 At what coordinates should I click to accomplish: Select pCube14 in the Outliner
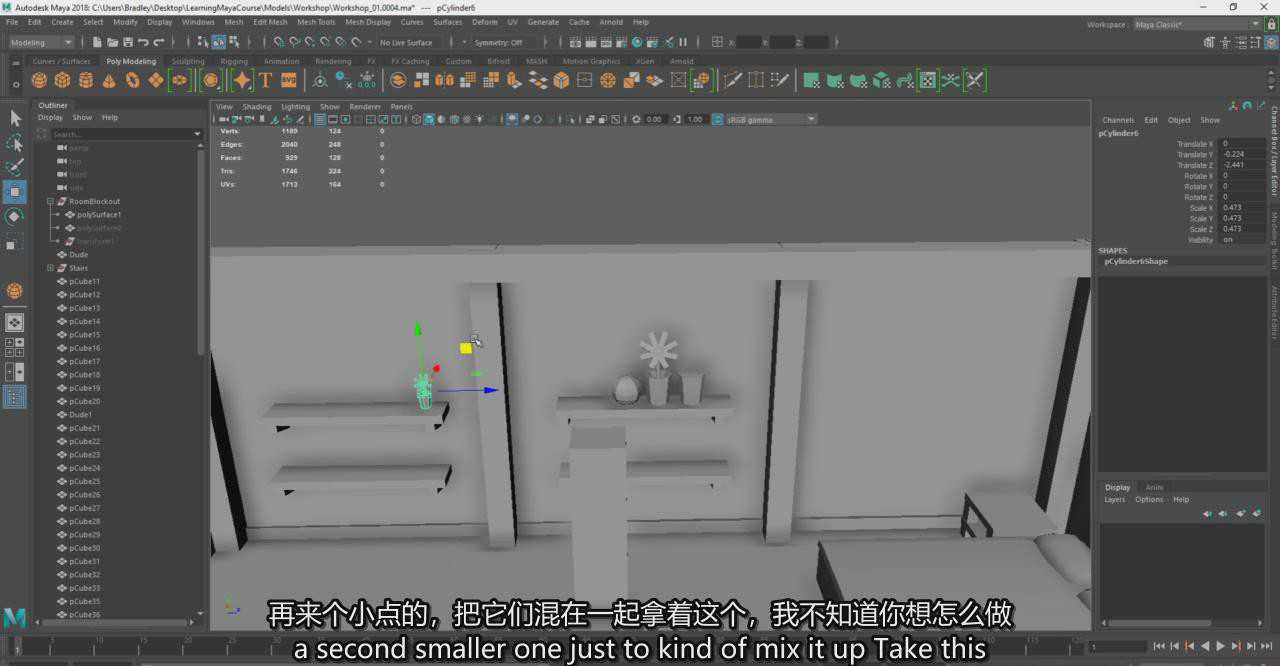(x=84, y=321)
